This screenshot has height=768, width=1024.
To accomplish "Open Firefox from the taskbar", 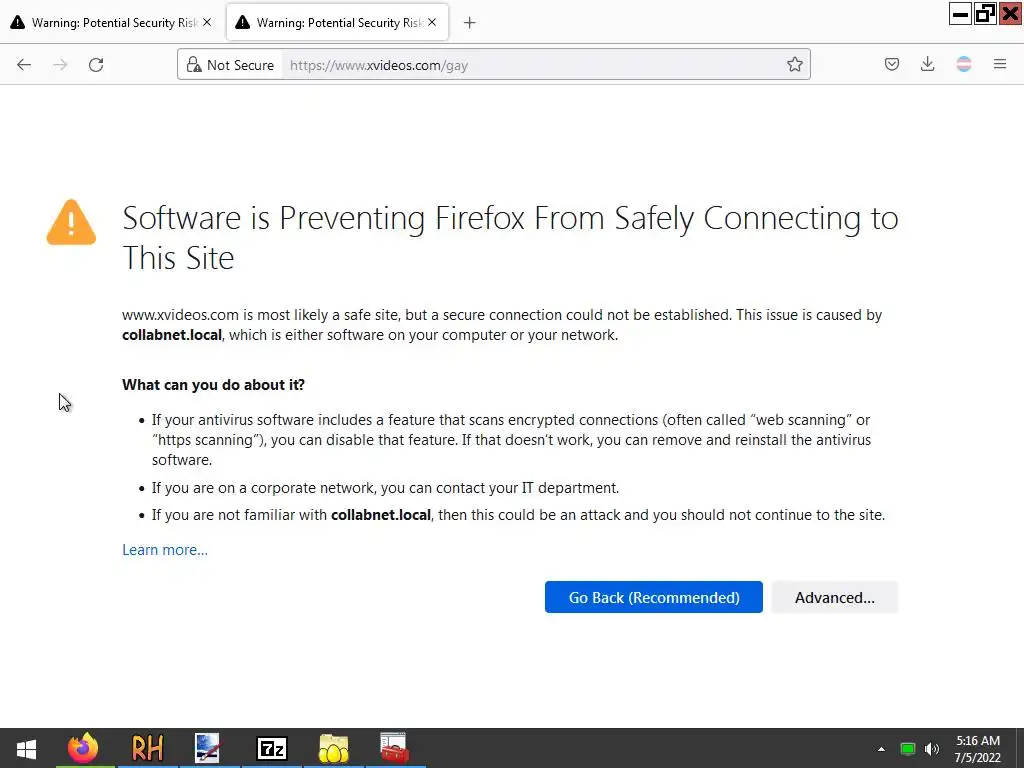I will click(x=84, y=748).
